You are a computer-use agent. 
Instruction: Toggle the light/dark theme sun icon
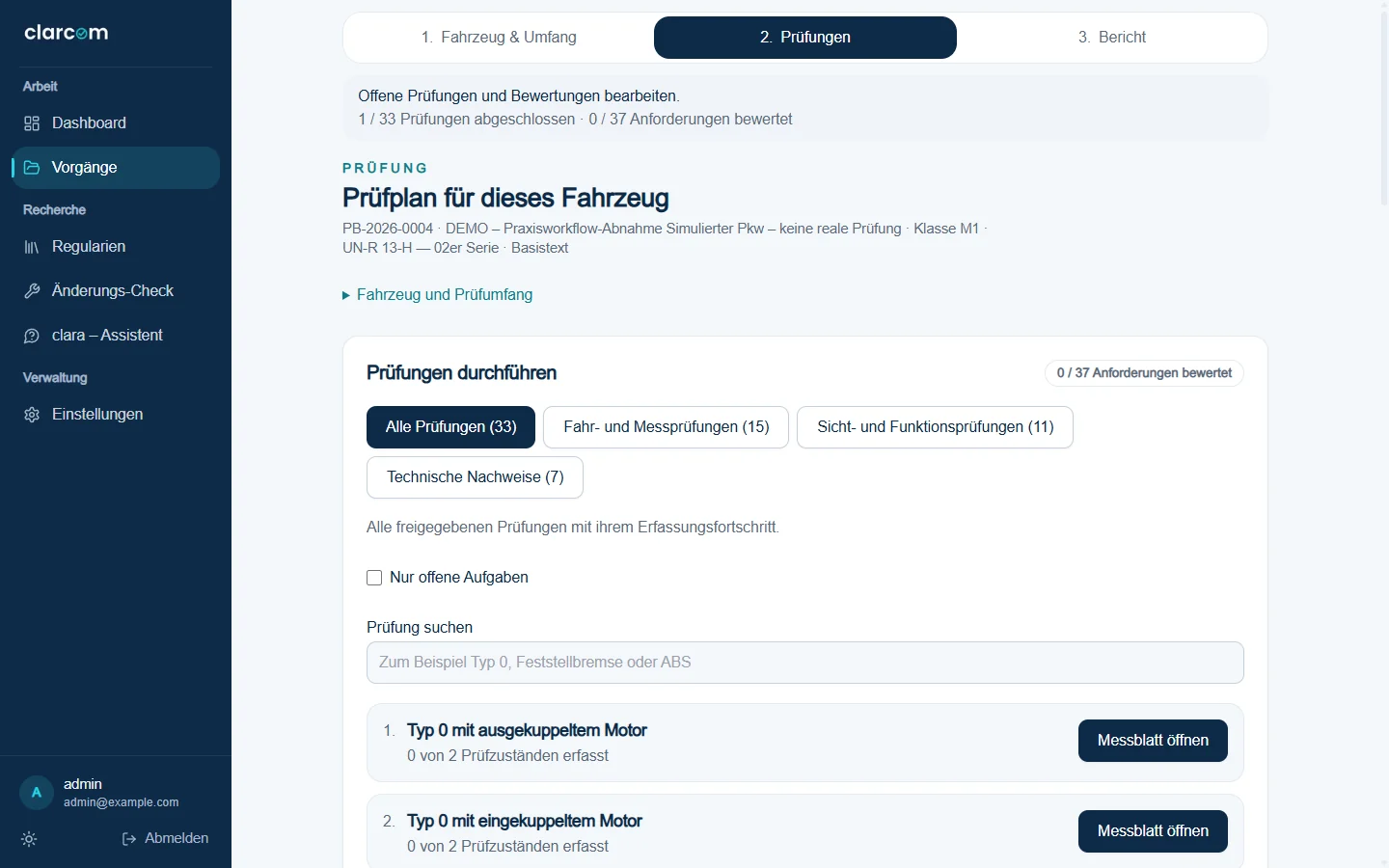(29, 839)
